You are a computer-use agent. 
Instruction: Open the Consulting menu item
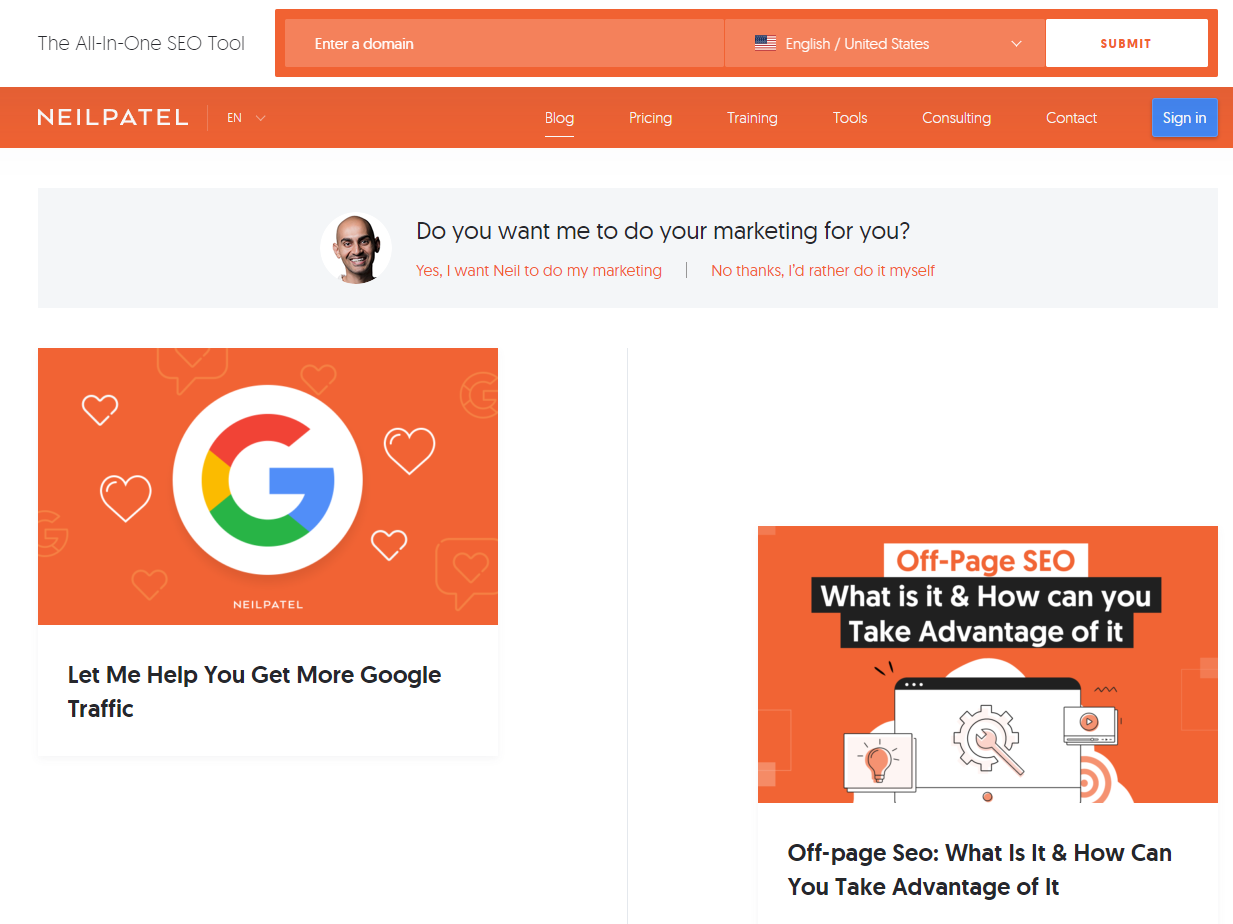click(956, 118)
